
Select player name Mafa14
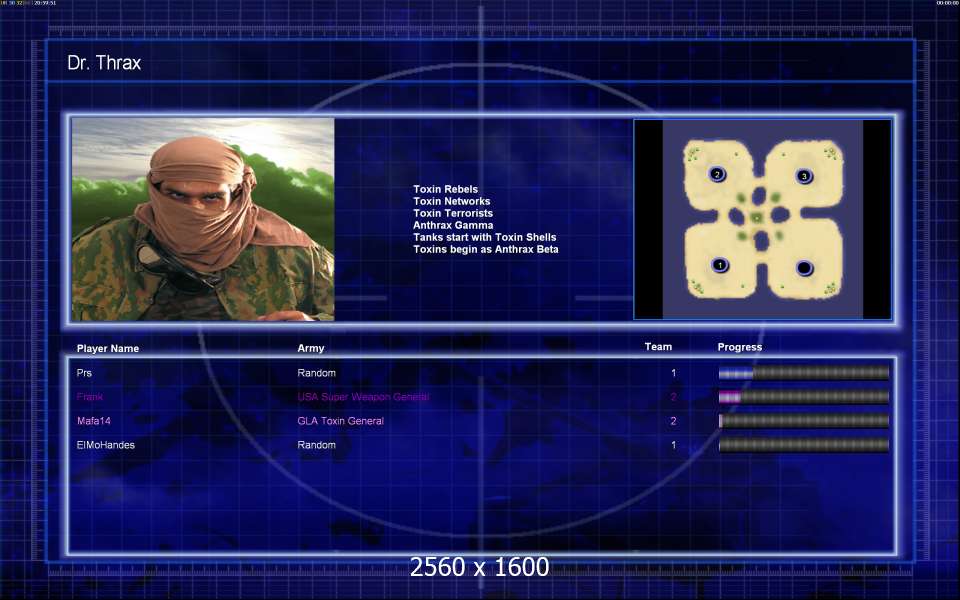(x=94, y=421)
